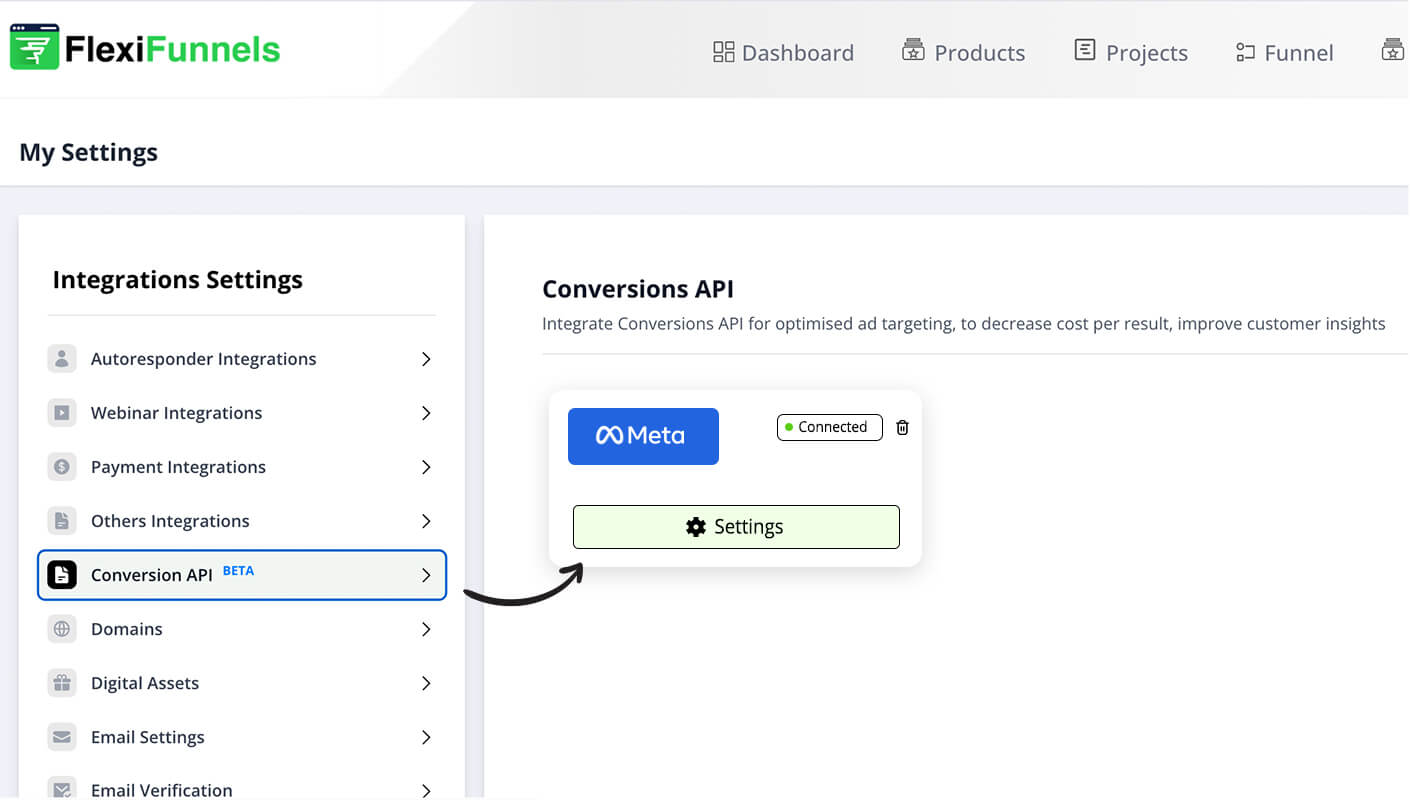
Task: Click the gear icon inside Settings button
Action: [696, 526]
